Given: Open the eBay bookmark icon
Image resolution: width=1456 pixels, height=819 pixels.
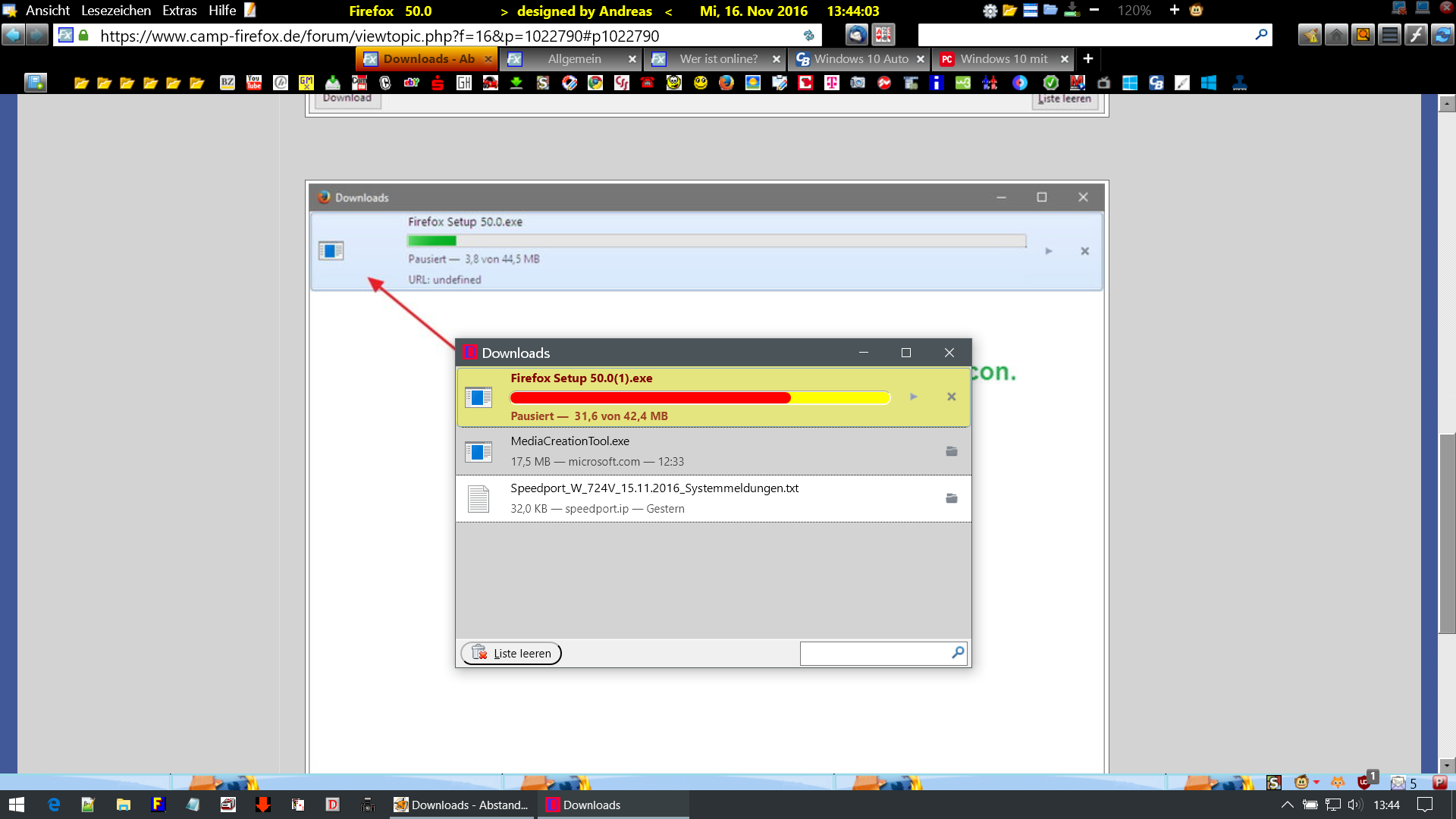Looking at the screenshot, I should 411,83.
